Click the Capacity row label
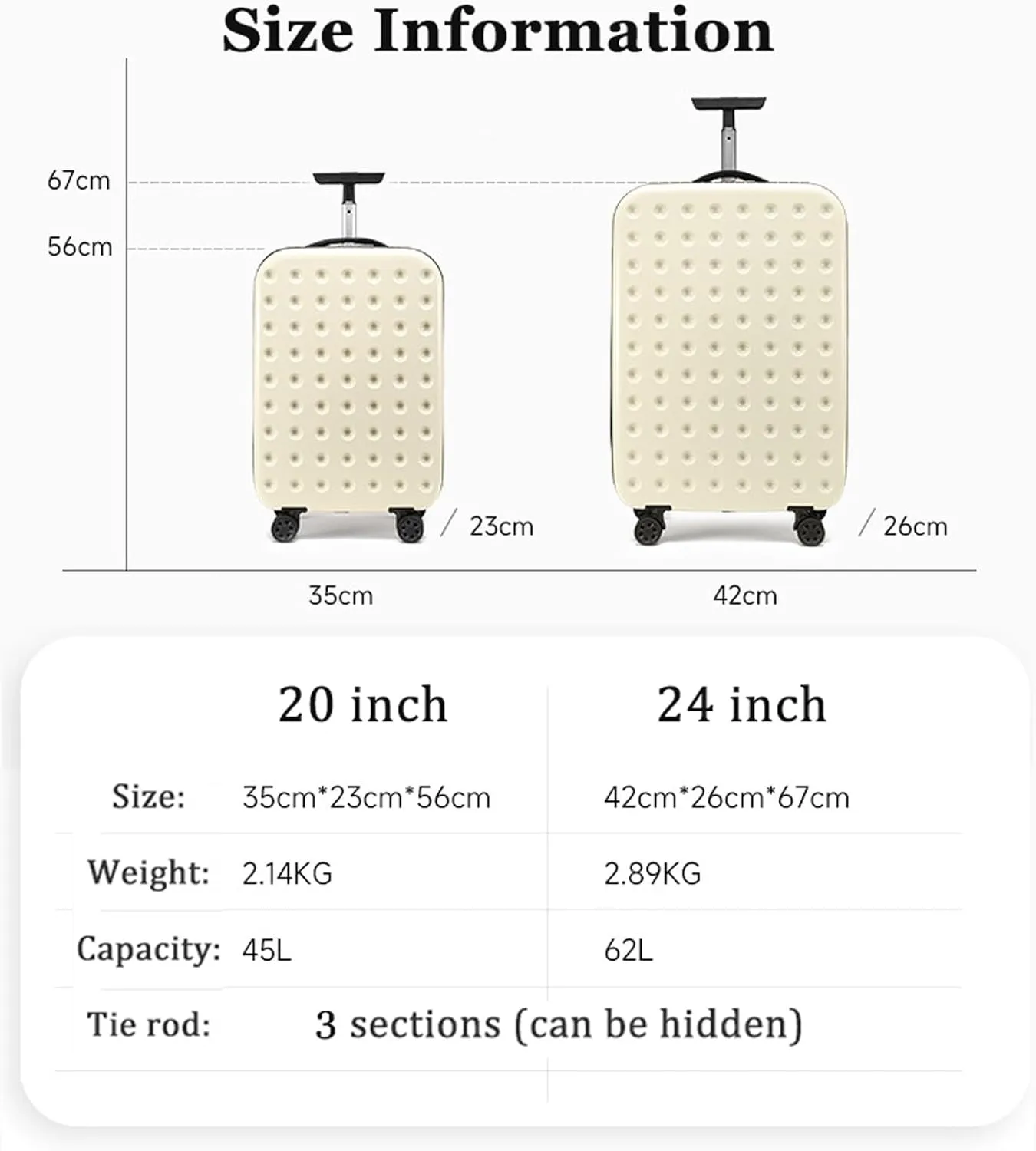 [x=149, y=949]
